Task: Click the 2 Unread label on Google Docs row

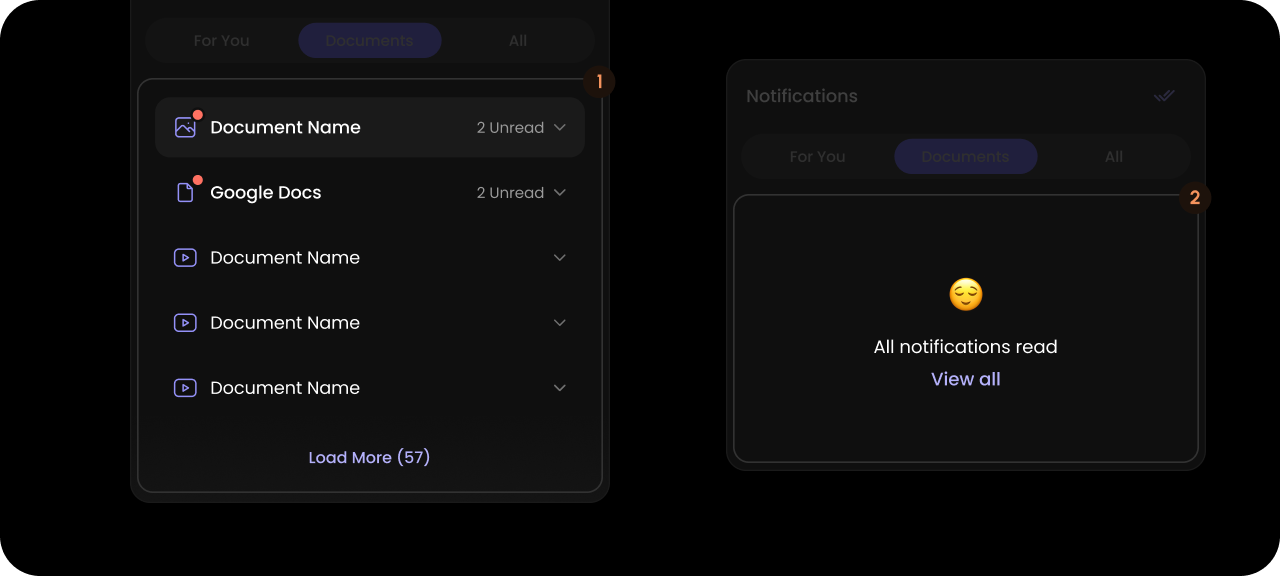Action: tap(510, 192)
